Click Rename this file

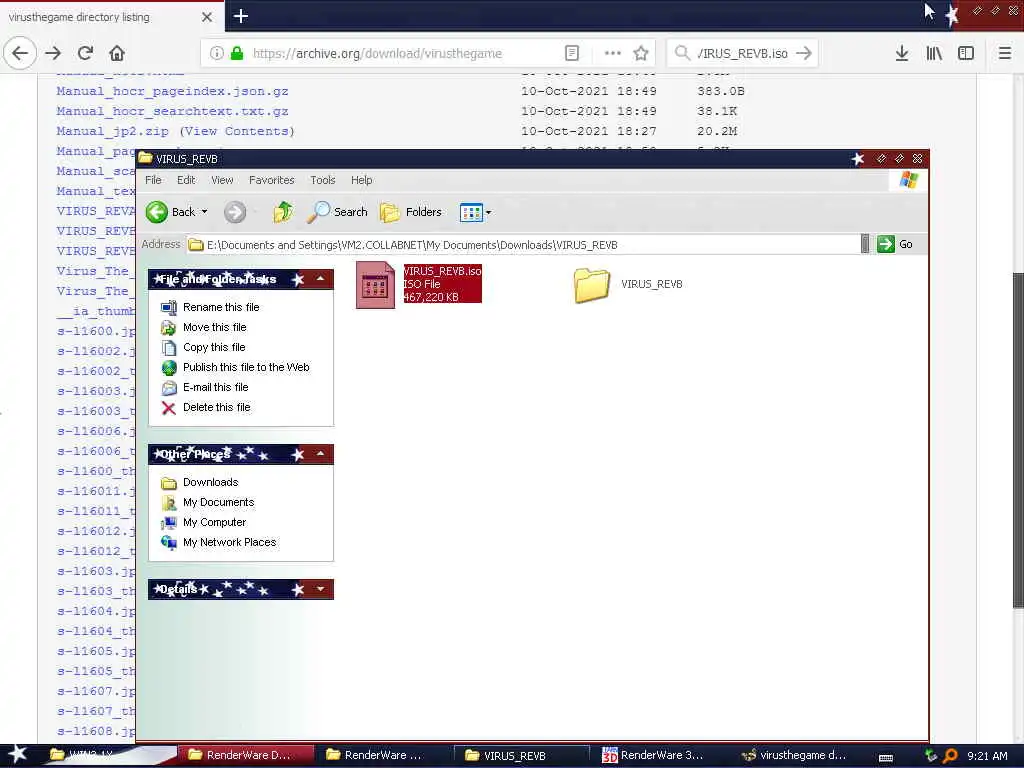pos(221,307)
